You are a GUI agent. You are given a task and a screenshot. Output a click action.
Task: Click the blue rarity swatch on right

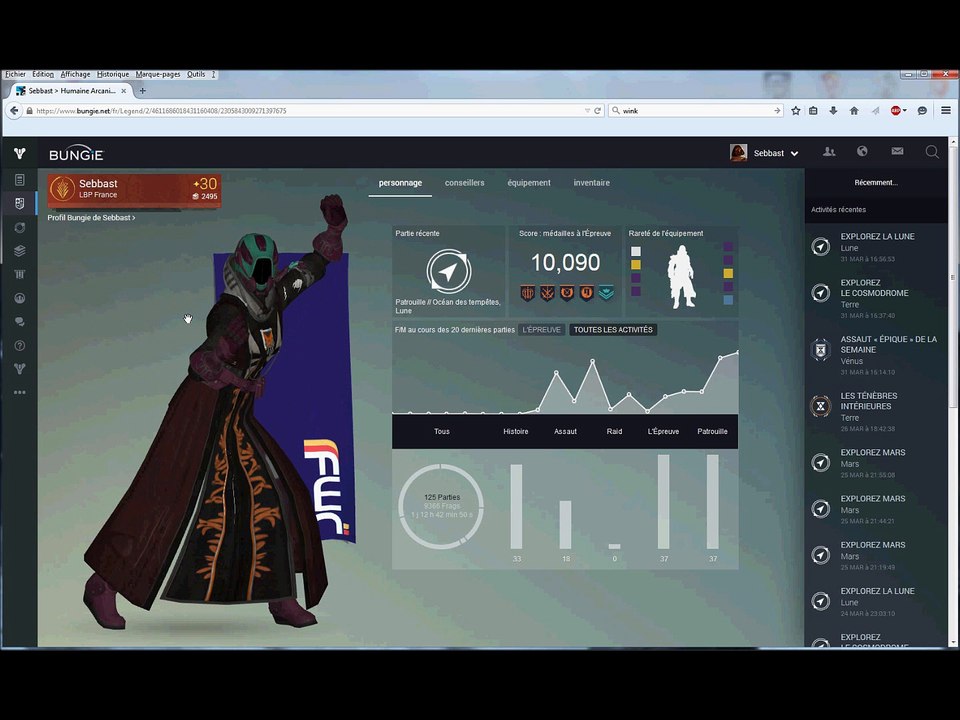coord(728,300)
